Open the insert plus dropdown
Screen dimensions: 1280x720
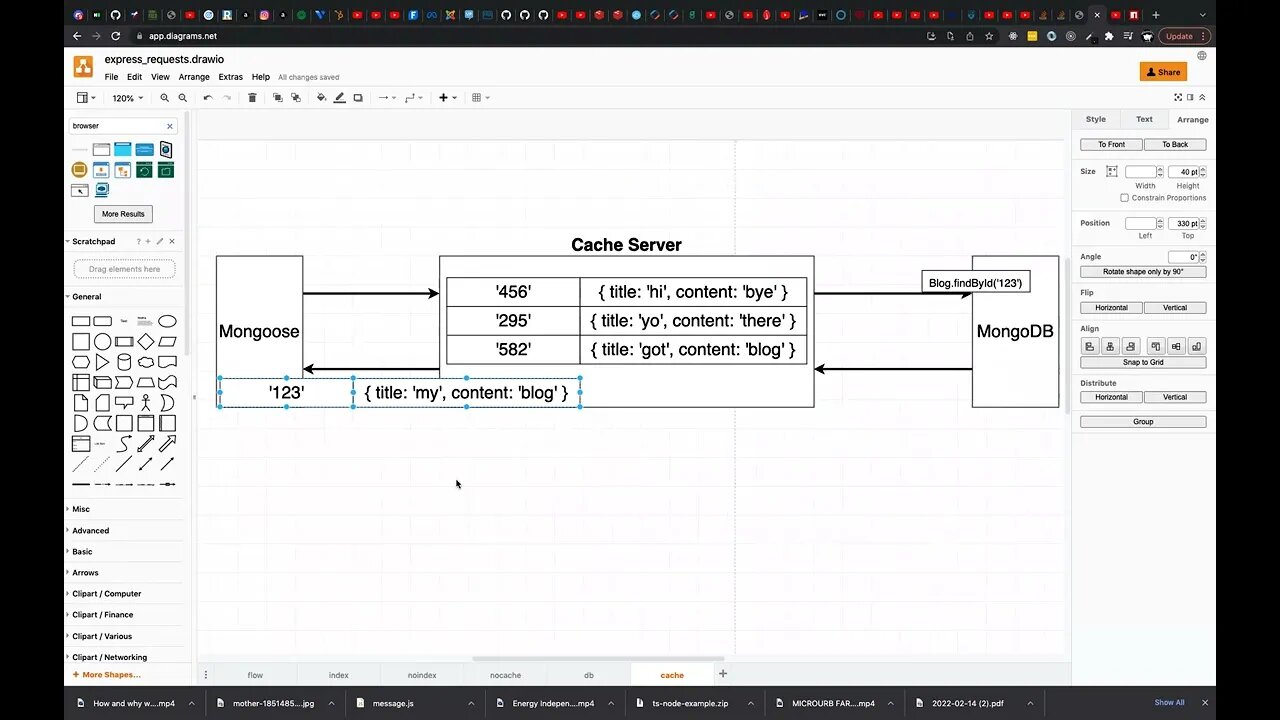coord(447,98)
